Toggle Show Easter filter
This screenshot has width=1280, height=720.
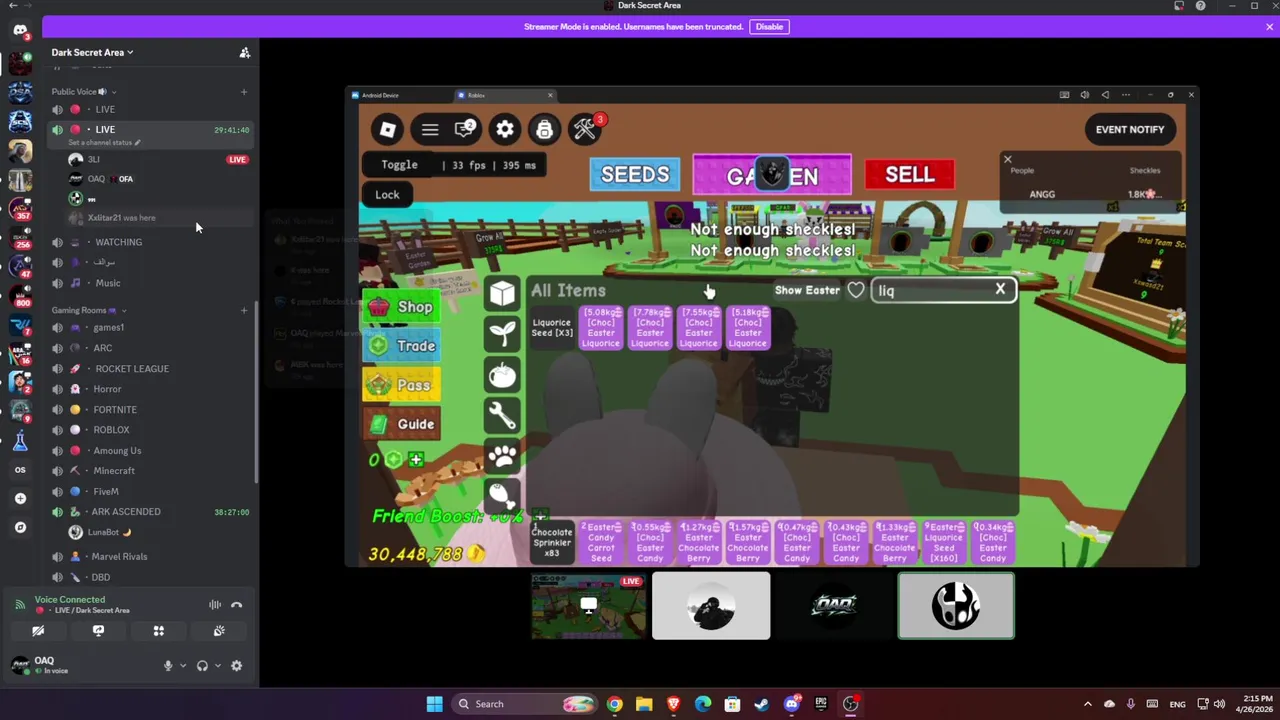[x=807, y=290]
